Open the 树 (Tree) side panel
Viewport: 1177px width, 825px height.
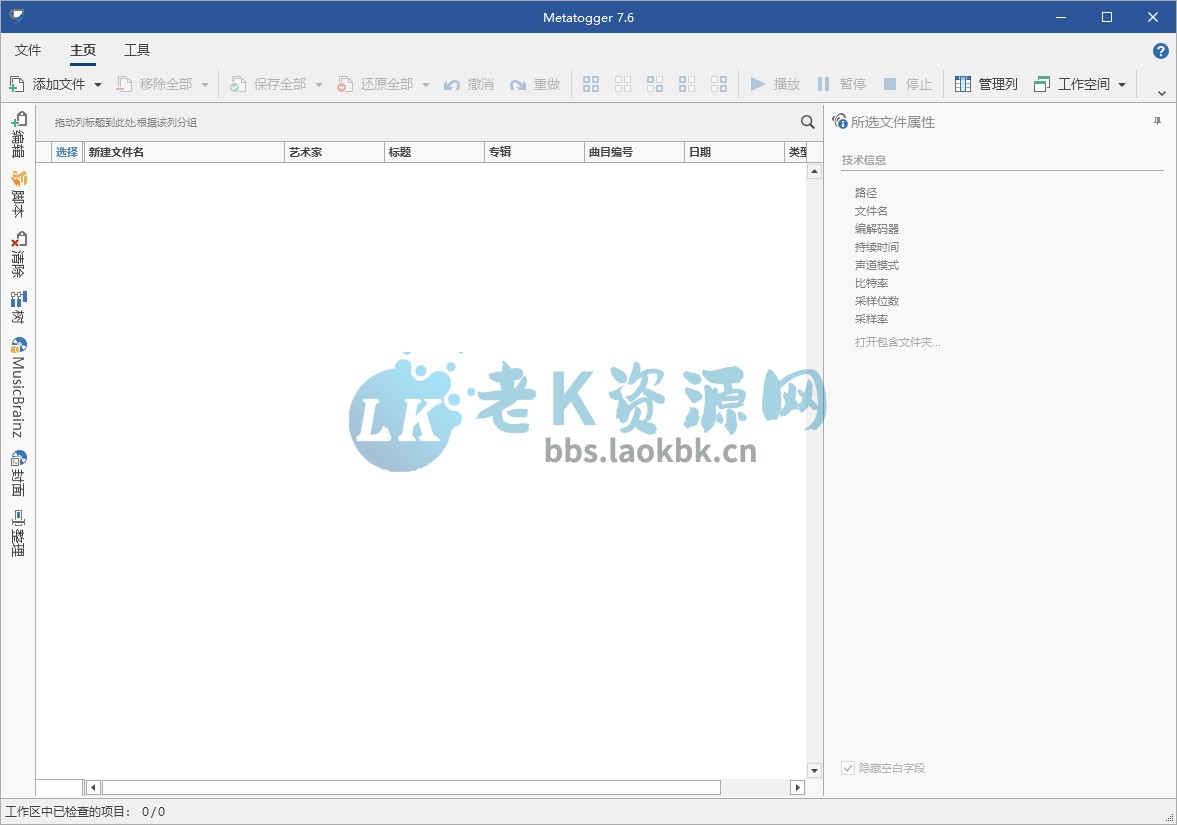(18, 307)
